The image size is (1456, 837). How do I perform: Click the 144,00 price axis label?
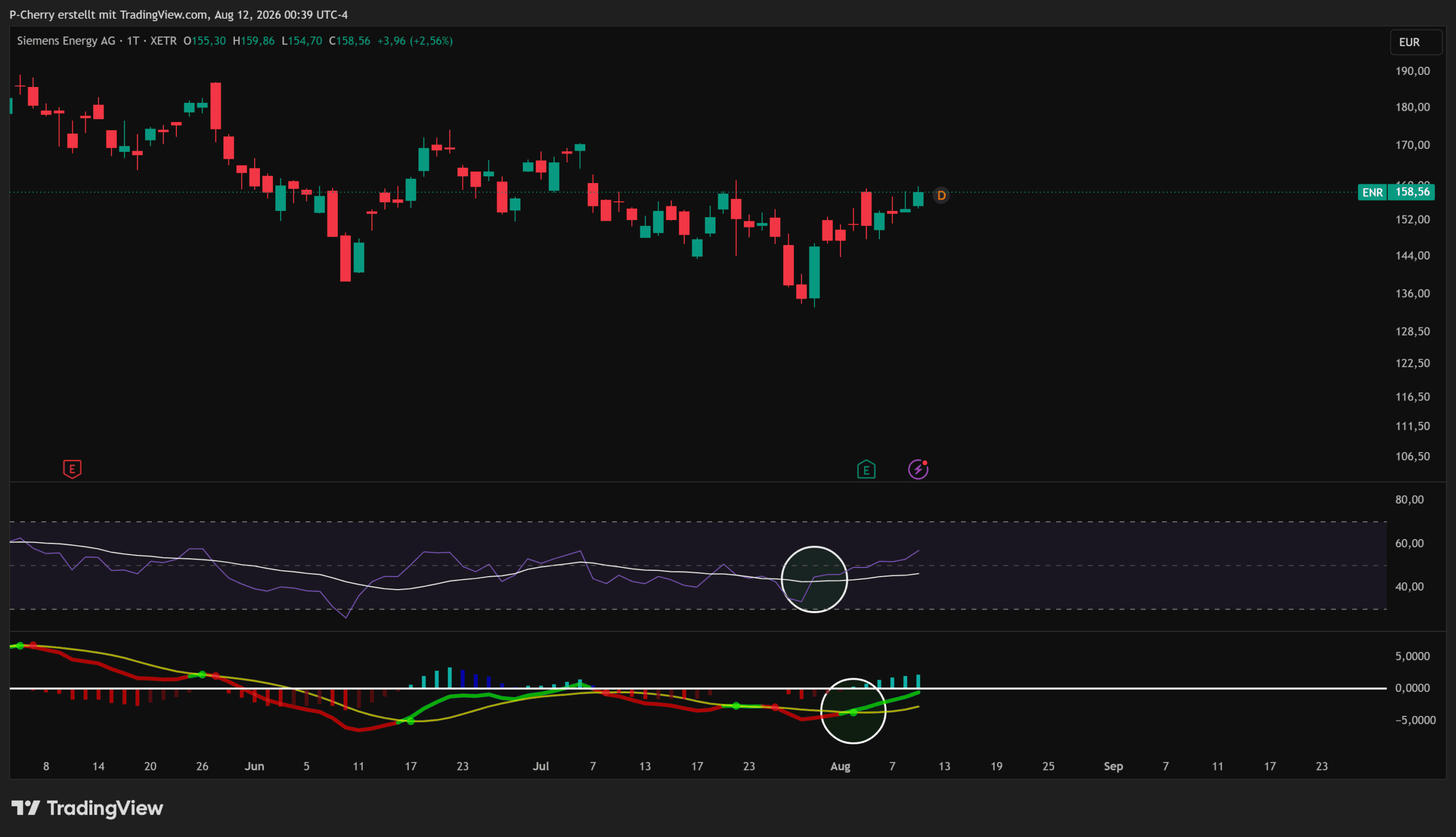pos(1412,255)
